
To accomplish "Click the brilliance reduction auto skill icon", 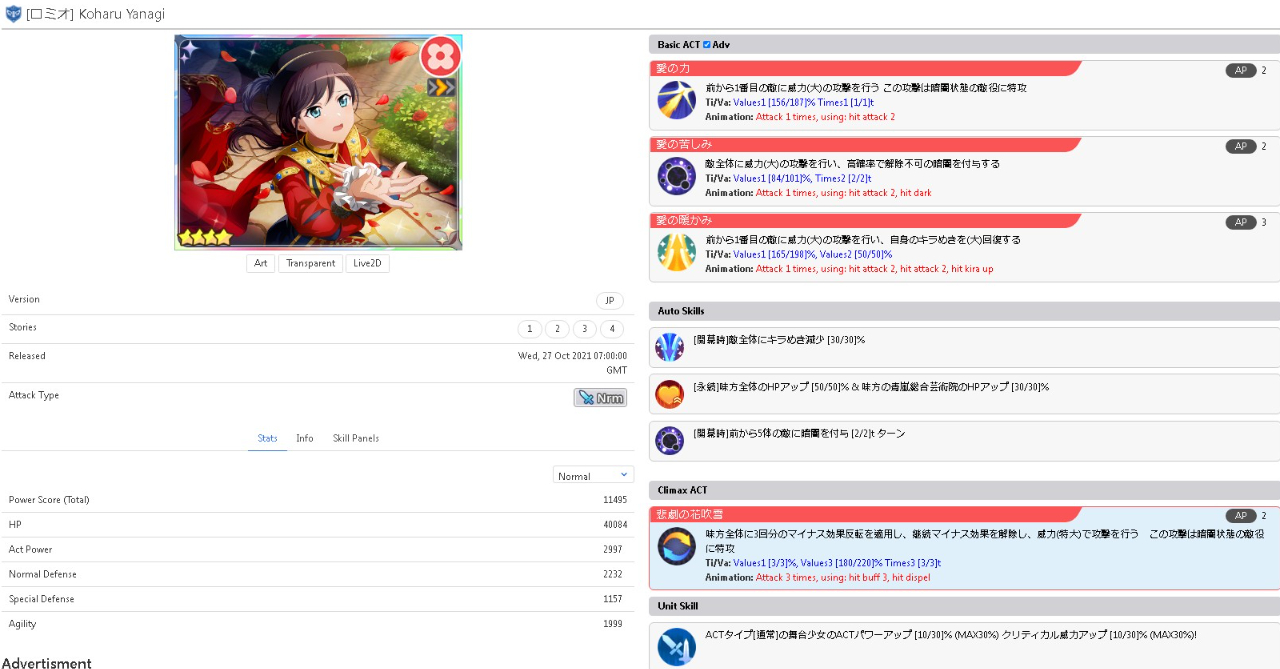I will 669,347.
